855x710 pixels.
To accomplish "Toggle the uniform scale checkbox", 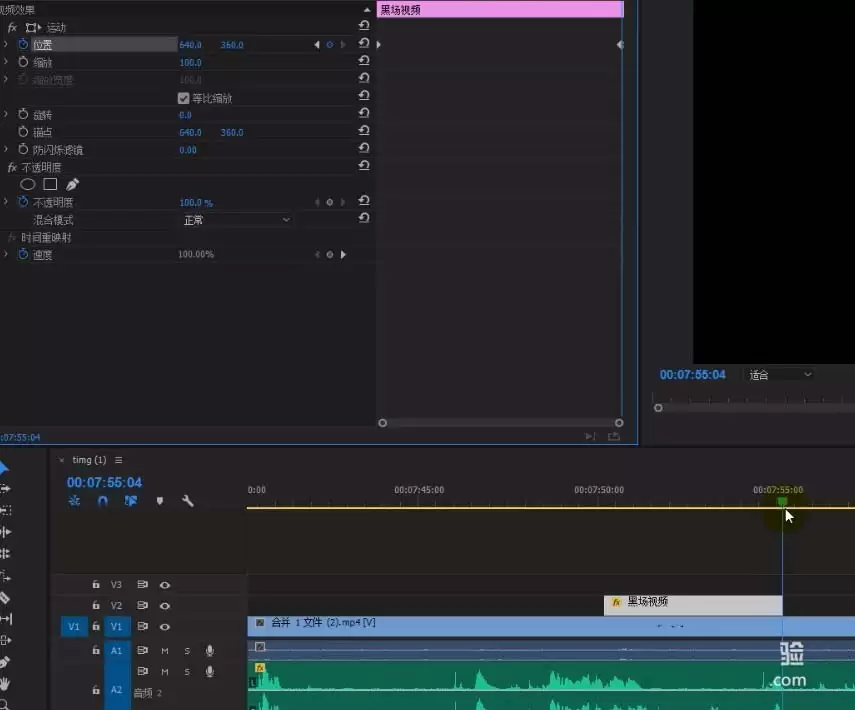I will click(x=183, y=98).
